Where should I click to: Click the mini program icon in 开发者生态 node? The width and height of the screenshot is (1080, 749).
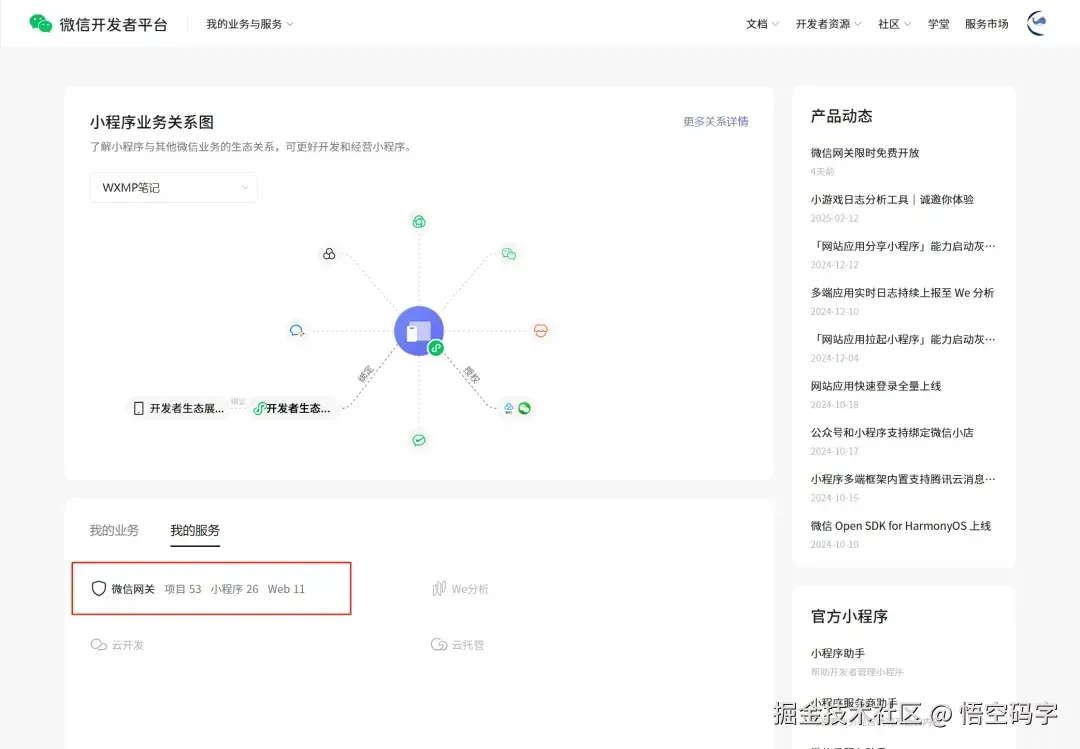click(x=259, y=409)
